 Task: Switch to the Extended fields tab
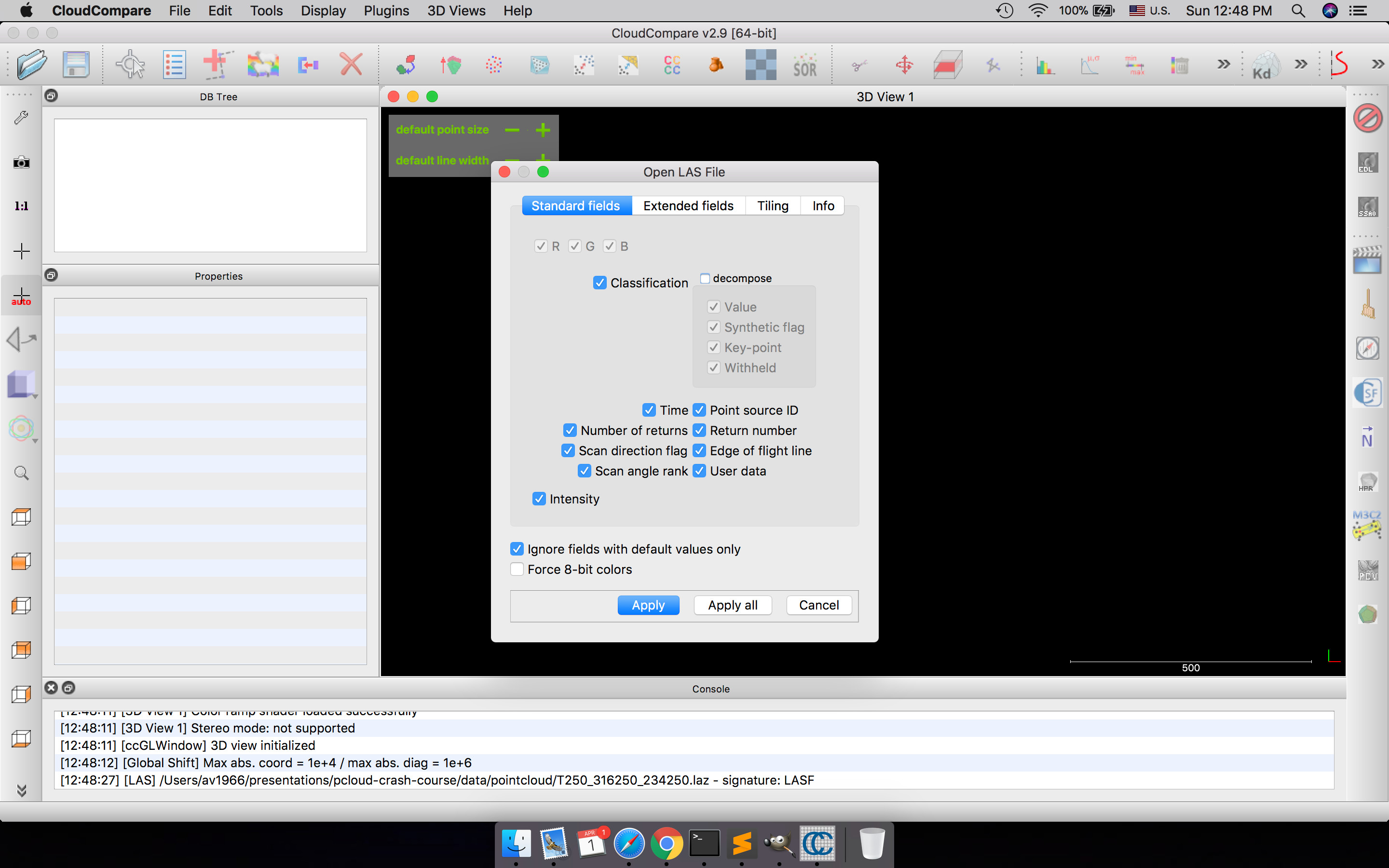pyautogui.click(x=688, y=205)
